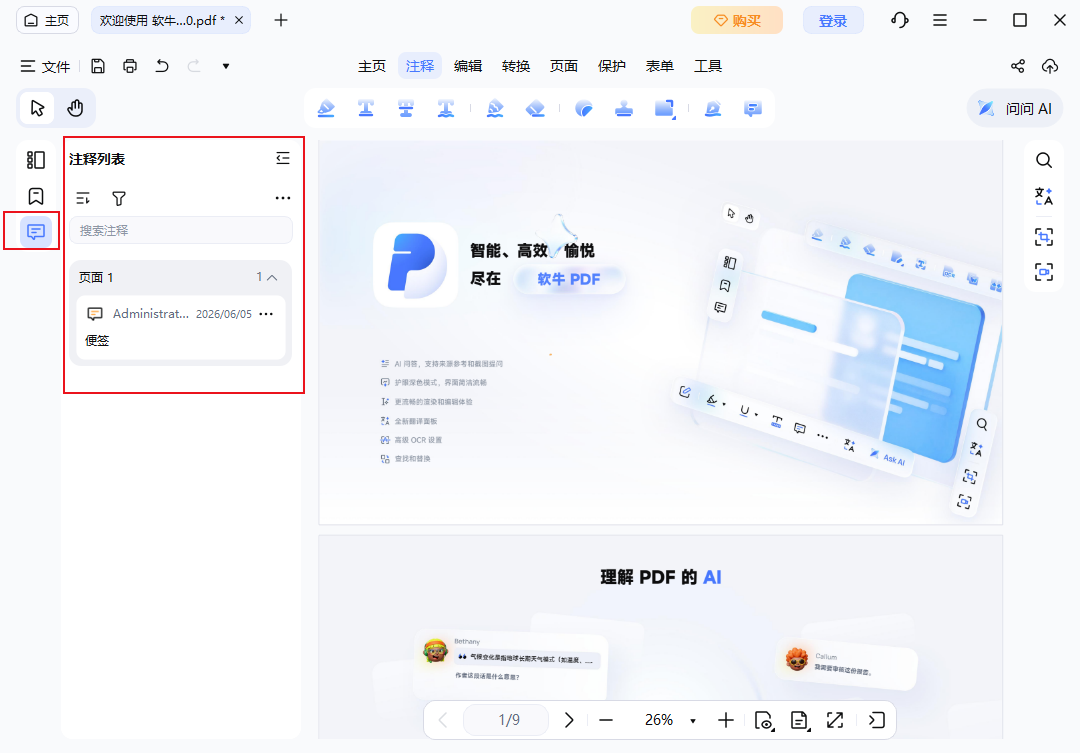Switch to the 保护 ribbon tab
Viewport: 1080px width, 753px height.
[612, 66]
